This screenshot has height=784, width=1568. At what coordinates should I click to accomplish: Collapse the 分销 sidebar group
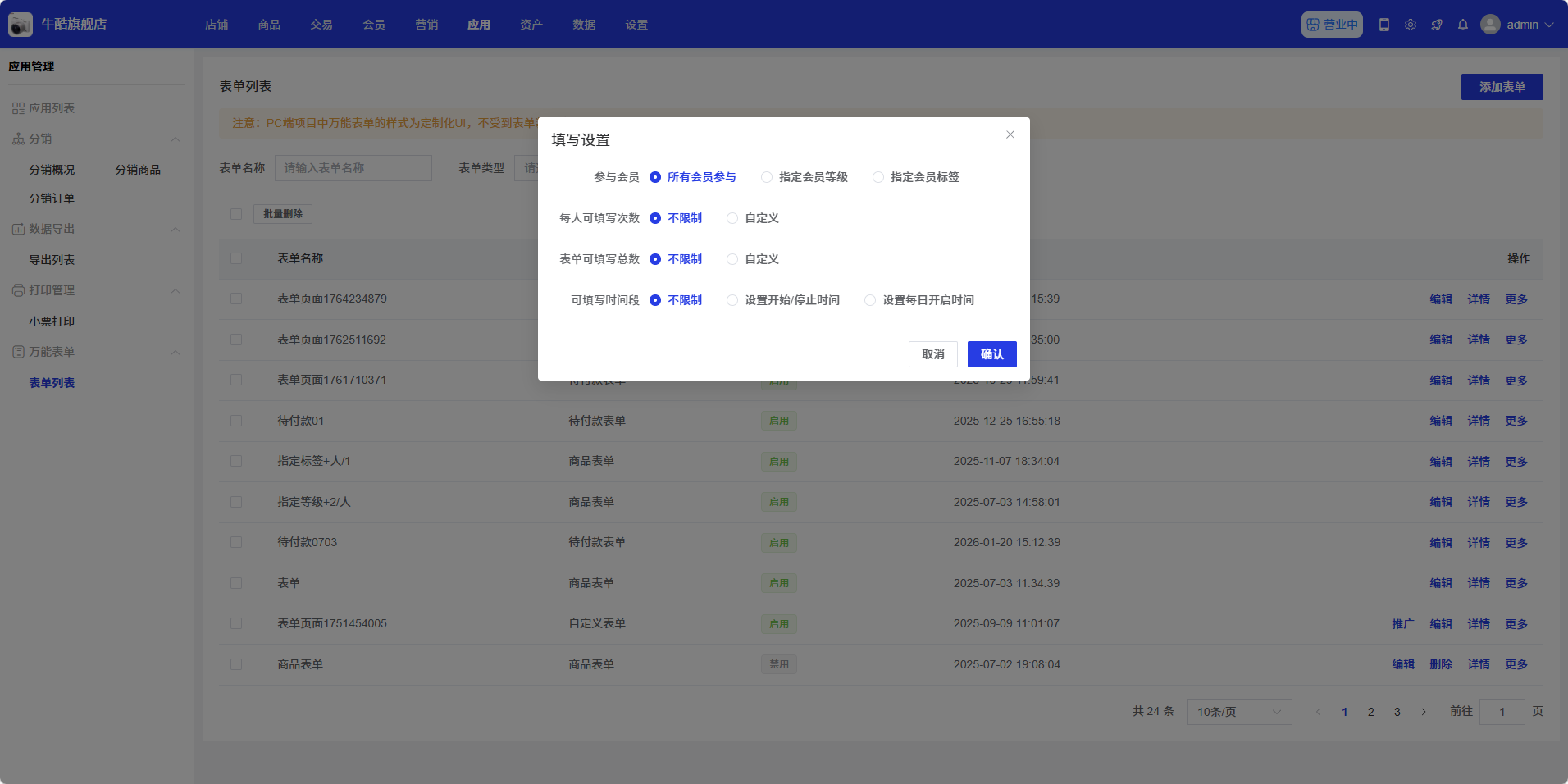(175, 139)
